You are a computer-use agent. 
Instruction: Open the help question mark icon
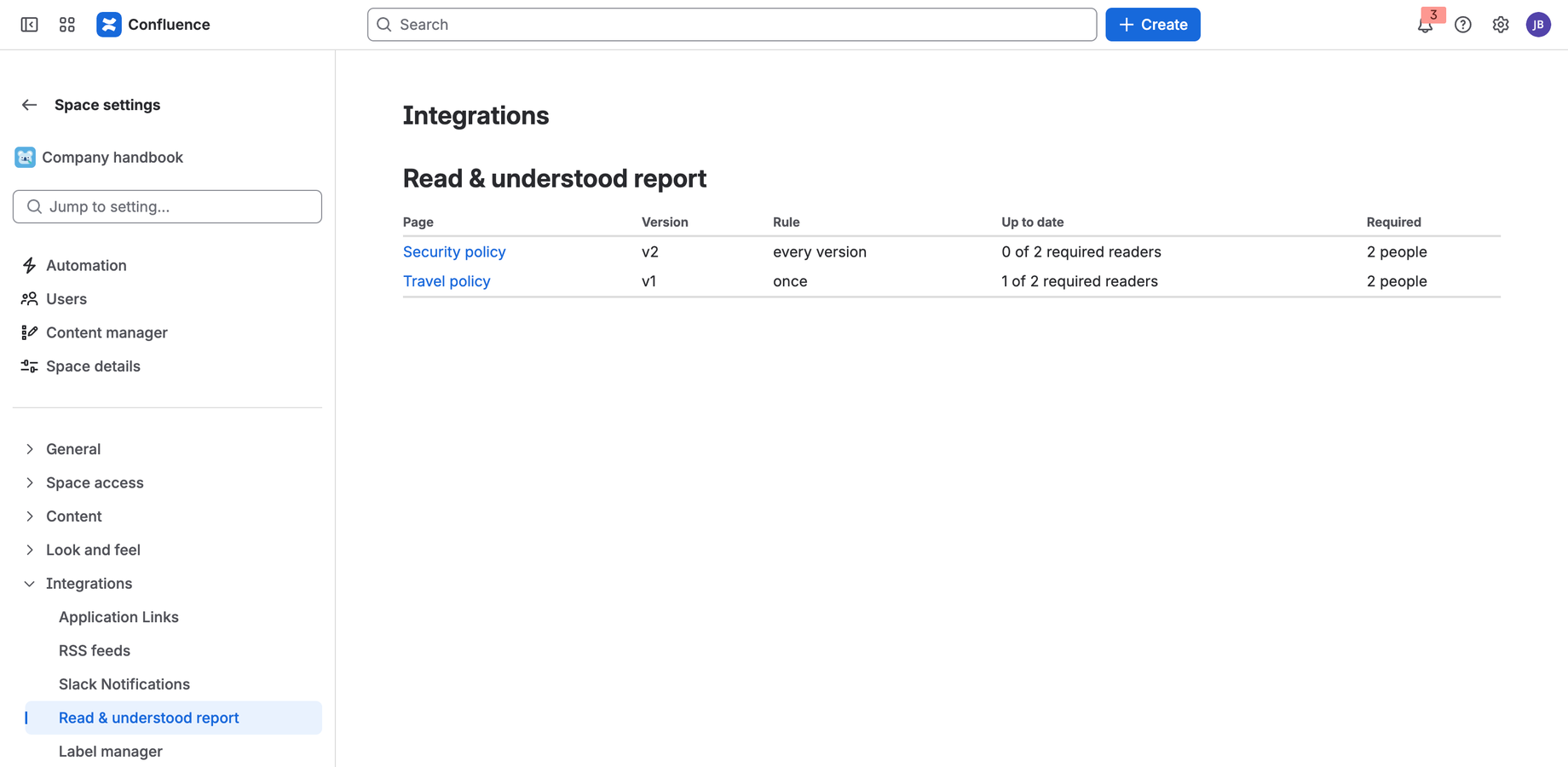(1463, 25)
